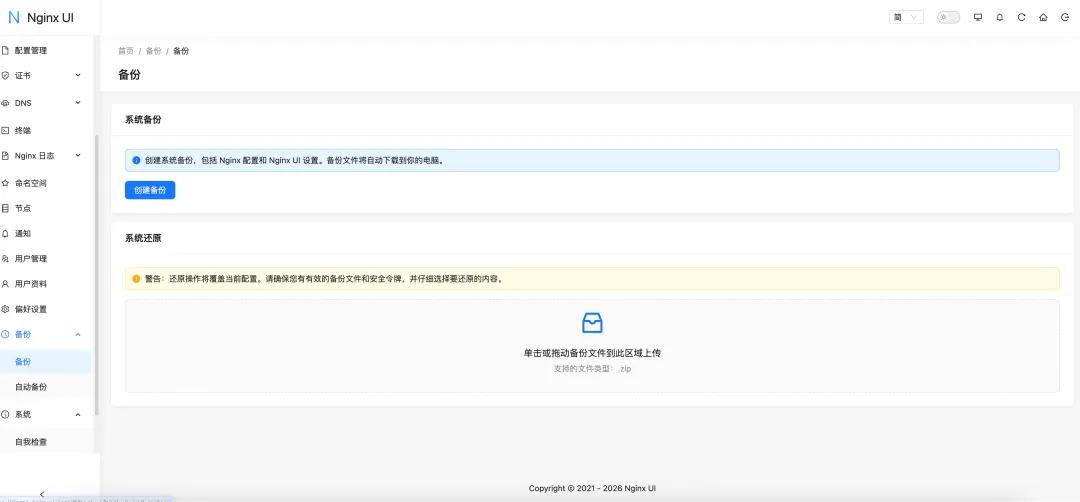Click the Nginx 日志 document icon
Screen dimensions: 1080x502
(5, 156)
